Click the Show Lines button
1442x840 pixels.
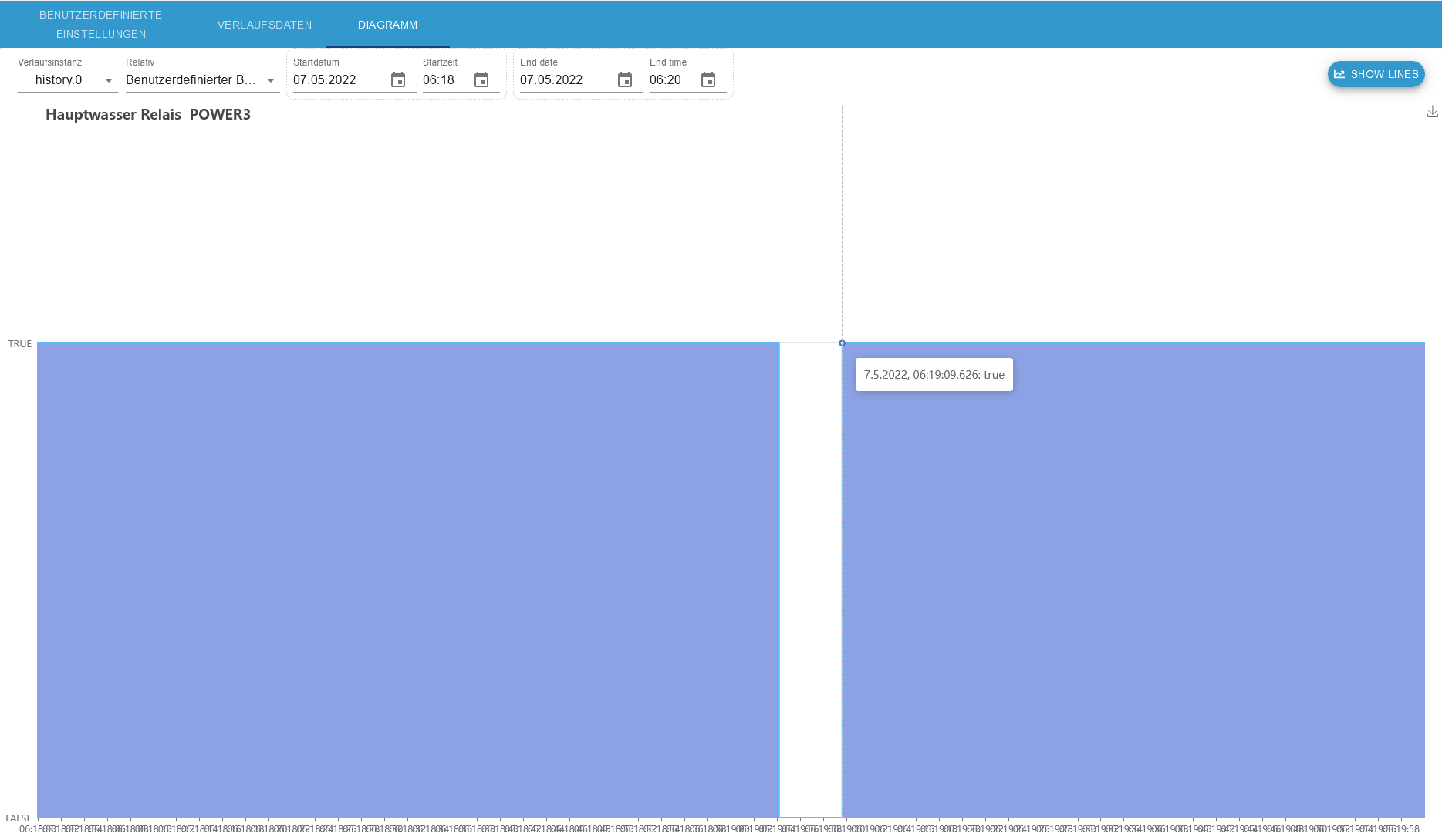click(1376, 74)
